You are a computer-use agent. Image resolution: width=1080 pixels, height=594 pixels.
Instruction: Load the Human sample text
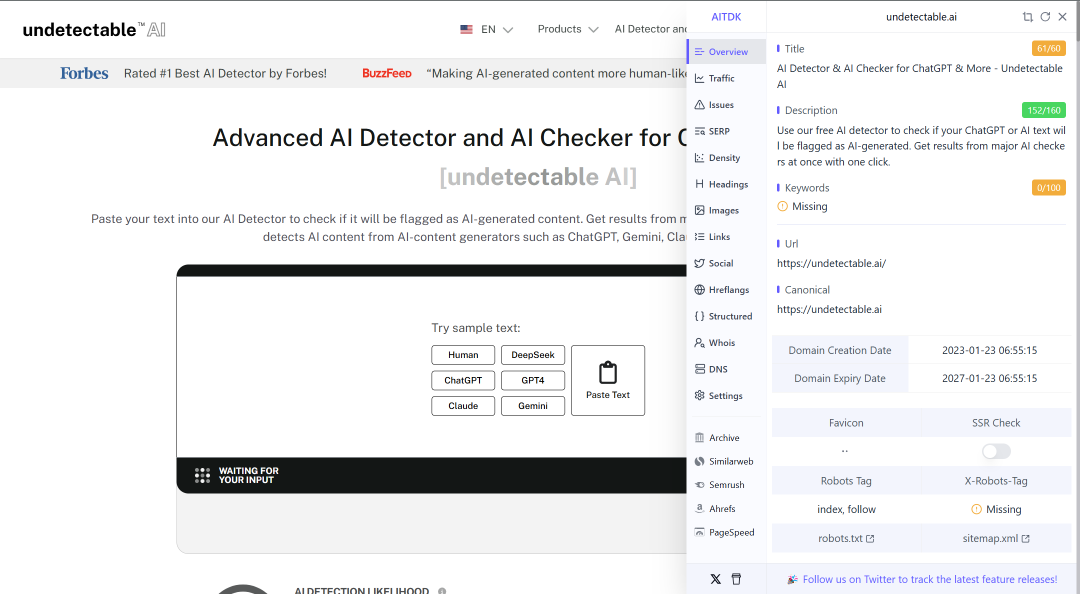coord(463,355)
